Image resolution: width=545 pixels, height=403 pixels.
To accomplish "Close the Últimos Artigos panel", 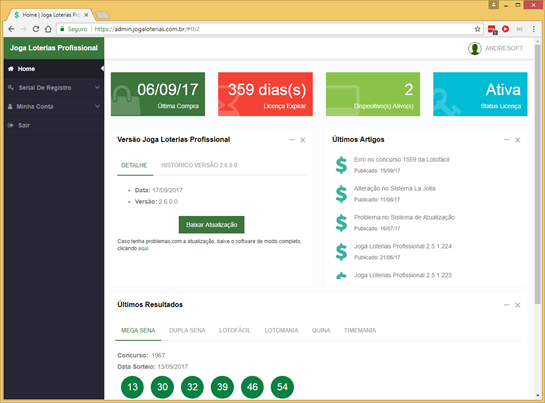I will pyautogui.click(x=518, y=140).
